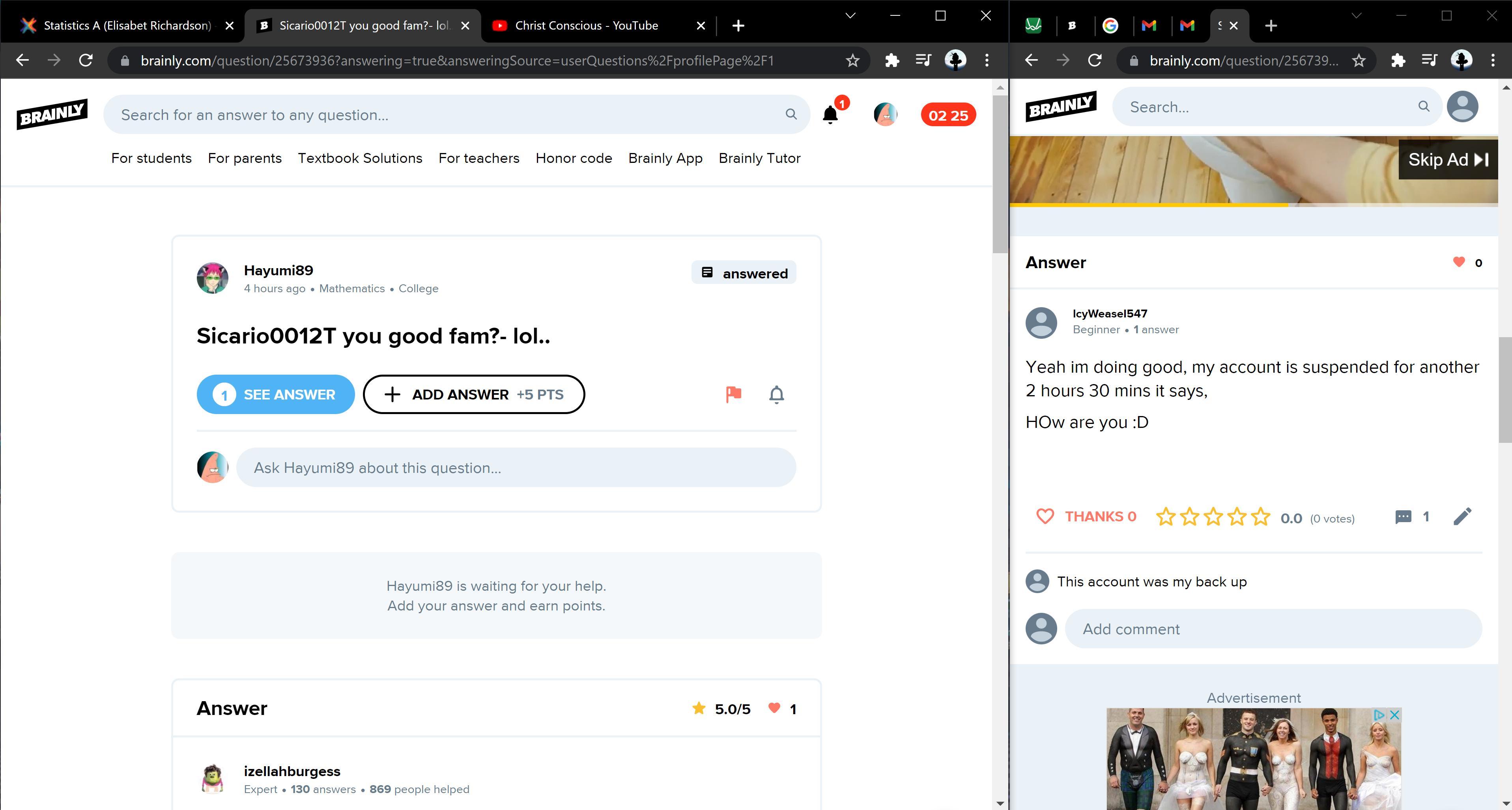Open Chrome's three-dot menu in the right window
Viewport: 1512px width, 810px height.
pyautogui.click(x=1493, y=60)
